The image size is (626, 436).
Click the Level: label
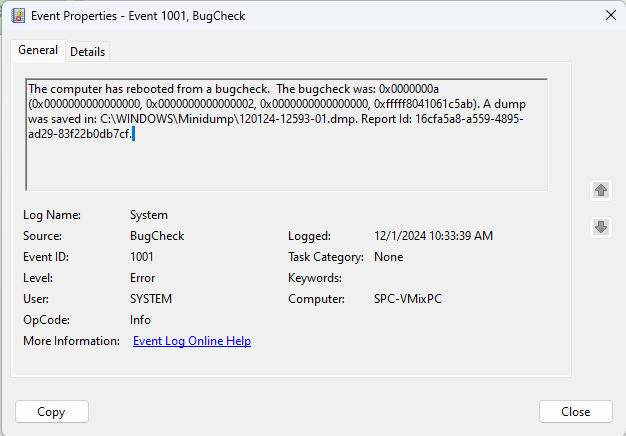(38, 278)
